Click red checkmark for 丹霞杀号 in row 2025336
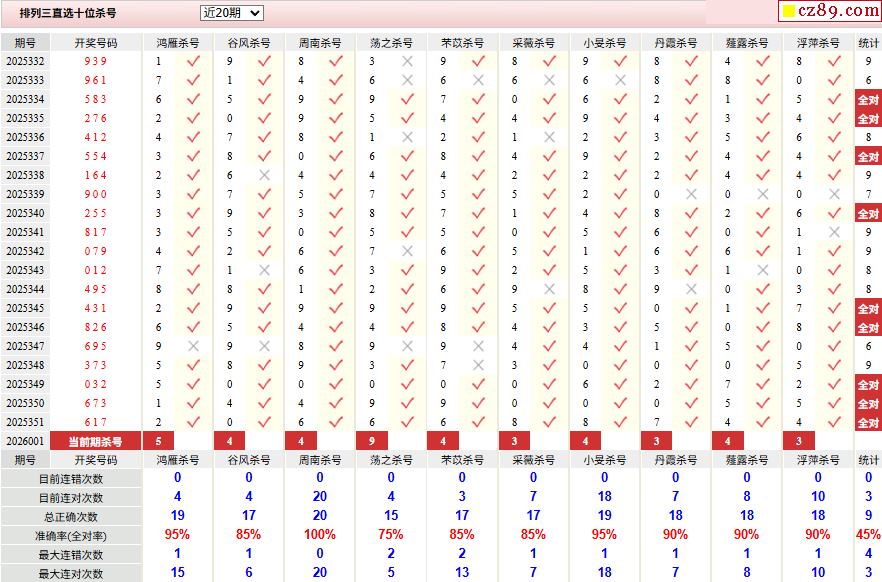The width and height of the screenshot is (882, 582). tap(691, 137)
